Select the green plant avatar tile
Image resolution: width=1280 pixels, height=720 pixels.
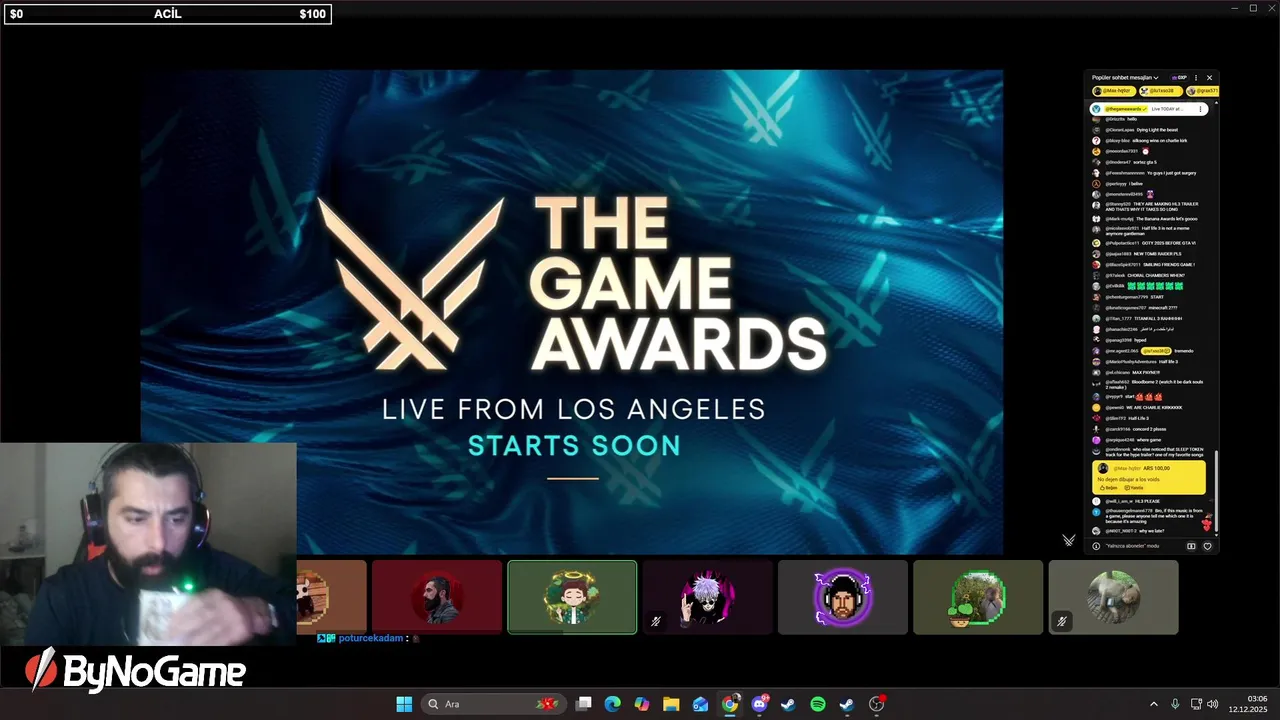pos(978,597)
